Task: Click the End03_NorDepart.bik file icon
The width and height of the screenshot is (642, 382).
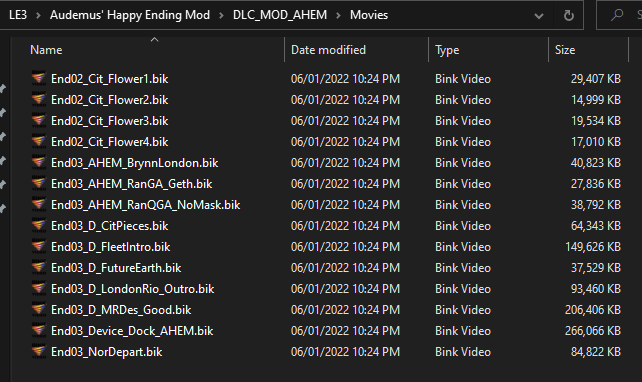Action: (x=38, y=351)
